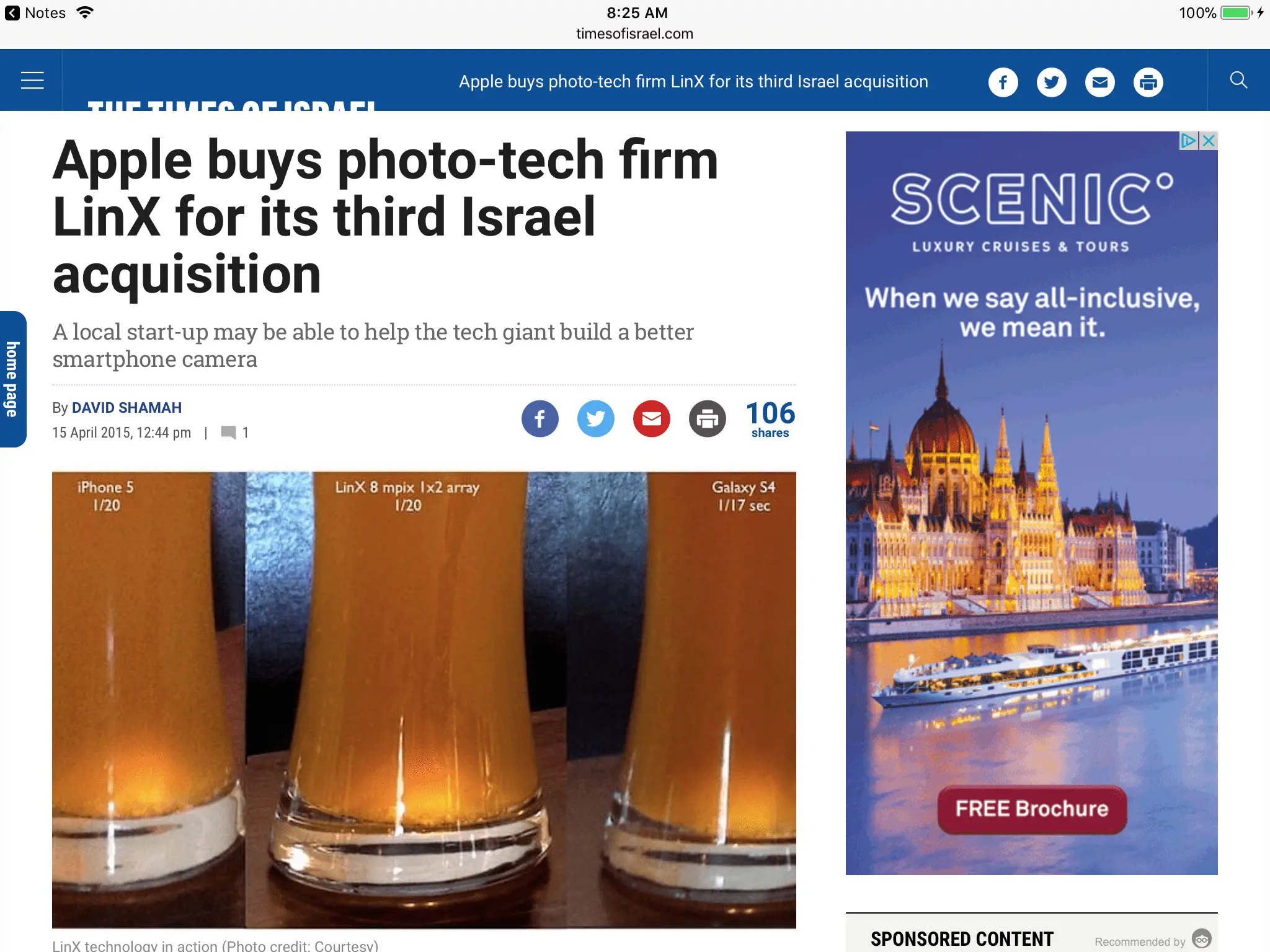Screen dimensions: 1270x952
Task: View the 106 shares counter
Action: pos(770,419)
